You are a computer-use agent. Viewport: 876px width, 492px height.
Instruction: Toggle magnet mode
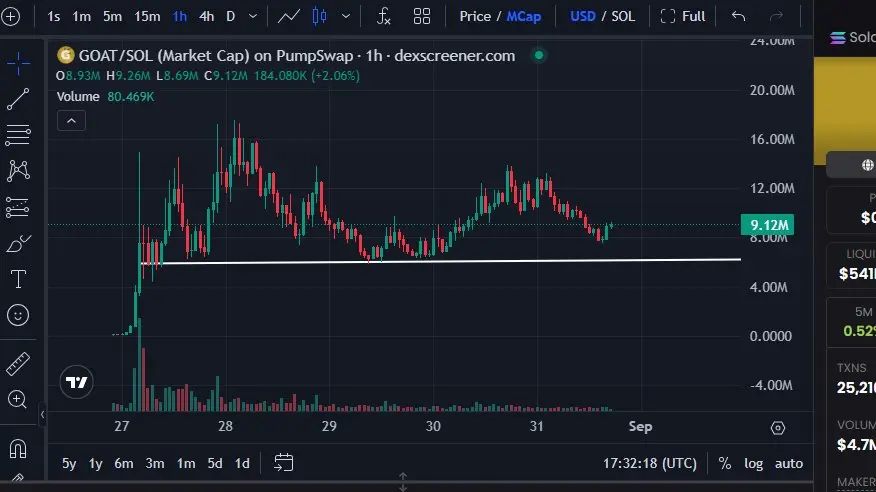[18, 449]
